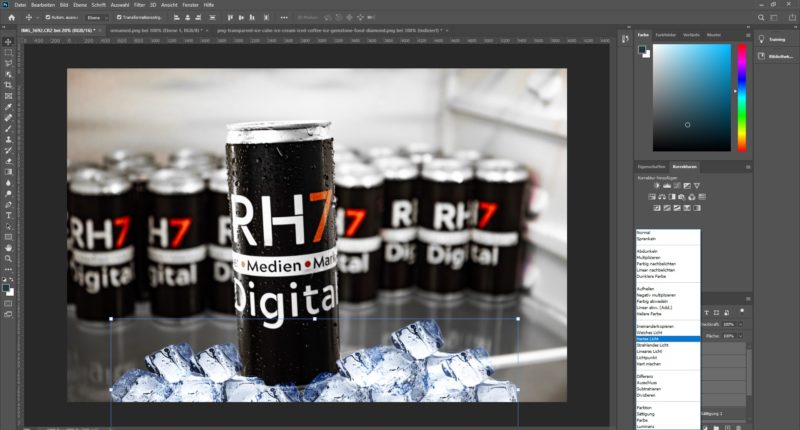
Task: Open the Korrekturen panel flyout menu
Action: point(748,167)
